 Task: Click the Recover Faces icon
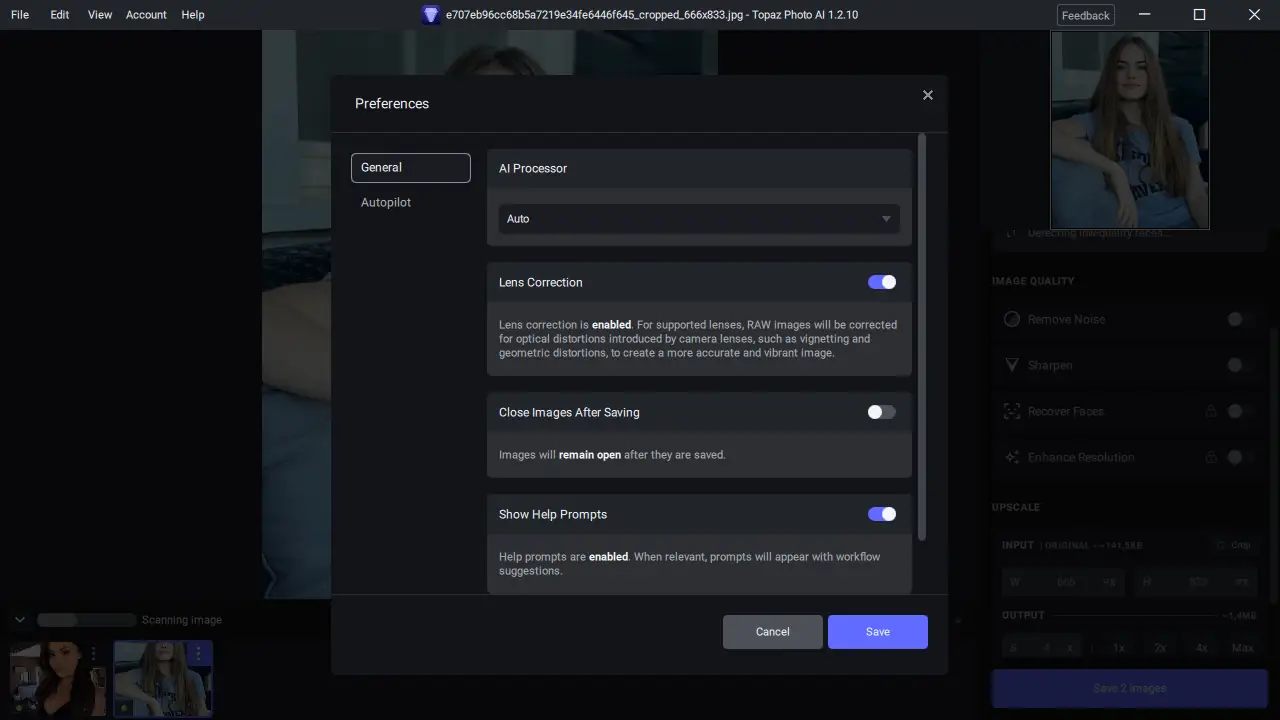click(x=1011, y=411)
